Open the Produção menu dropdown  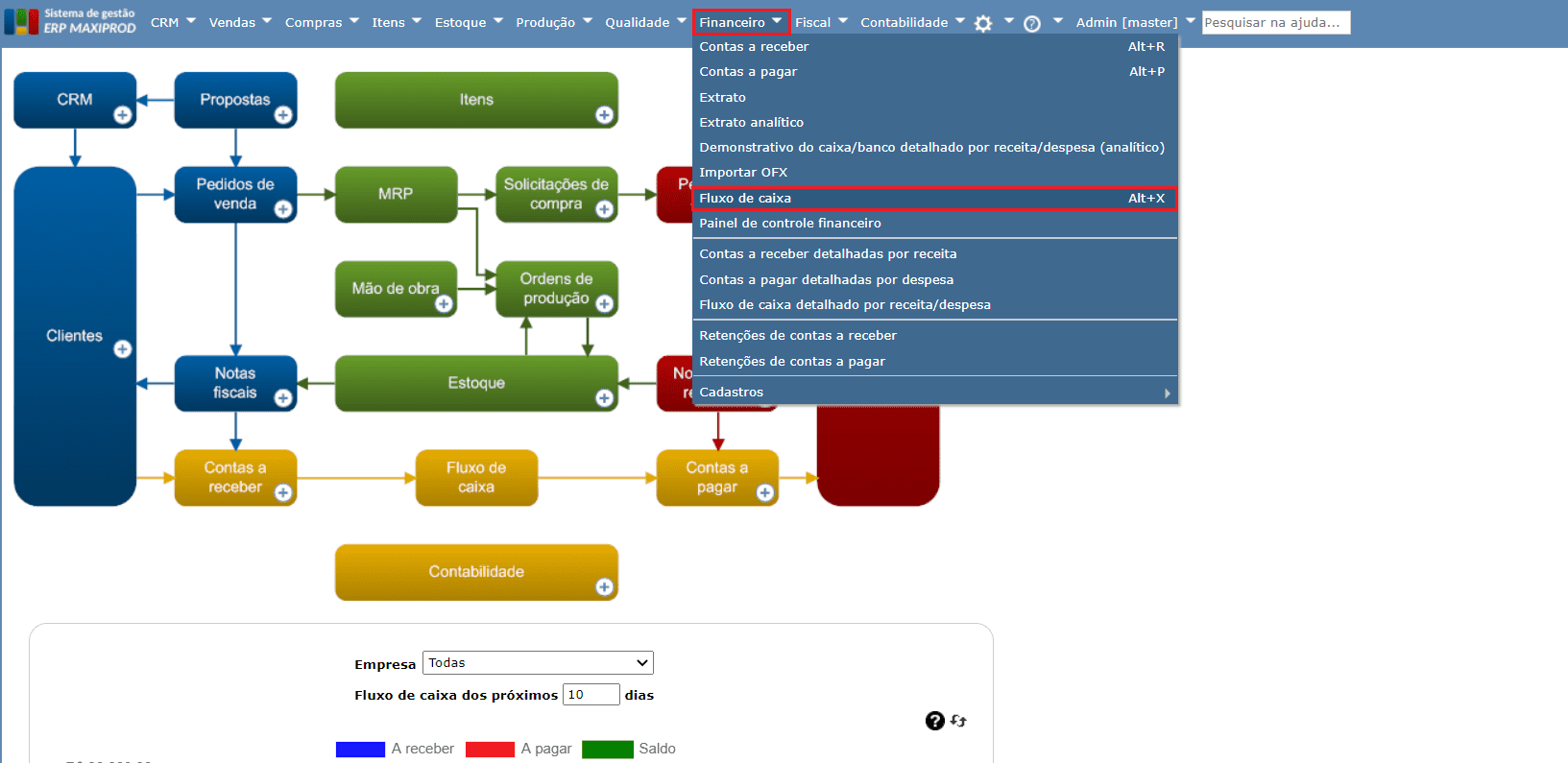click(x=554, y=22)
